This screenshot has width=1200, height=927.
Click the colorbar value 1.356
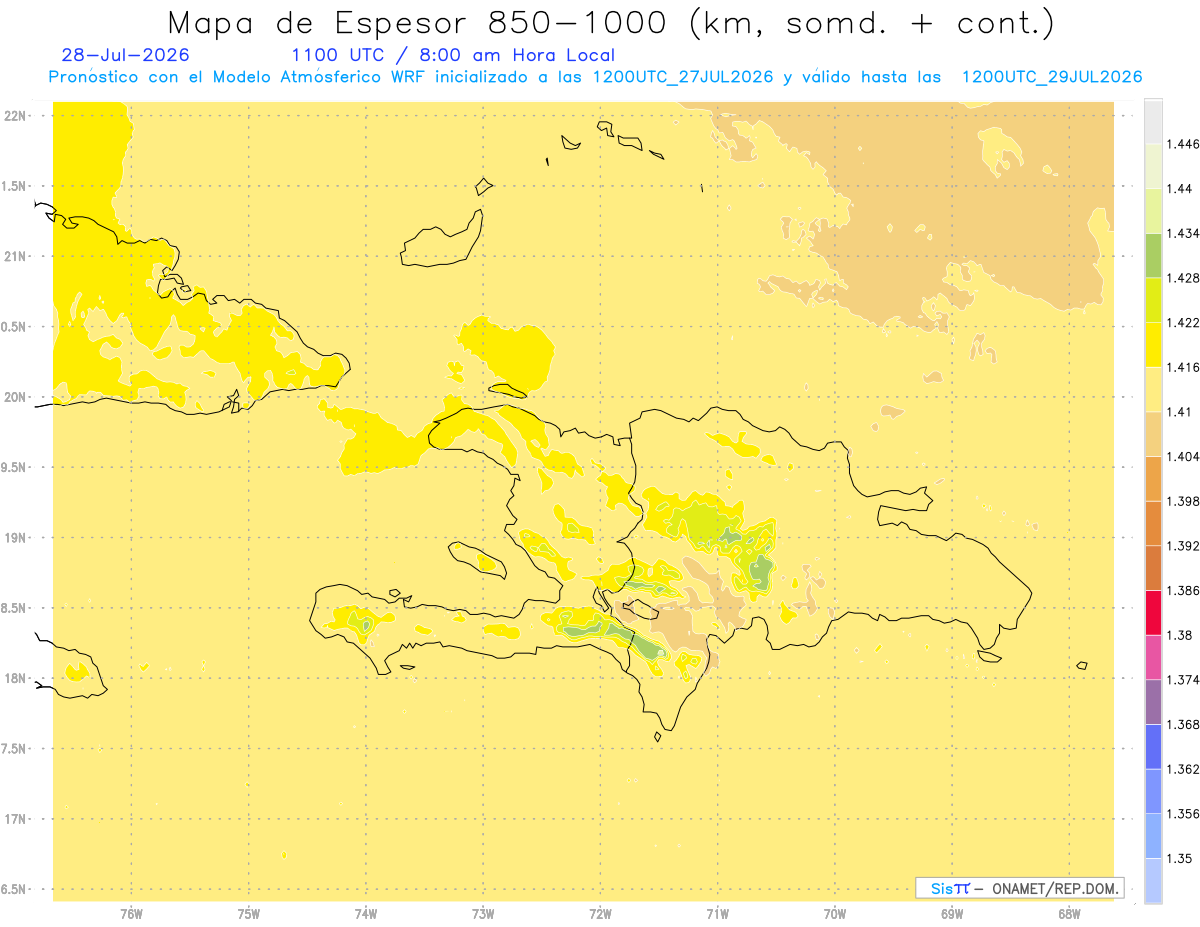[x=1182, y=814]
